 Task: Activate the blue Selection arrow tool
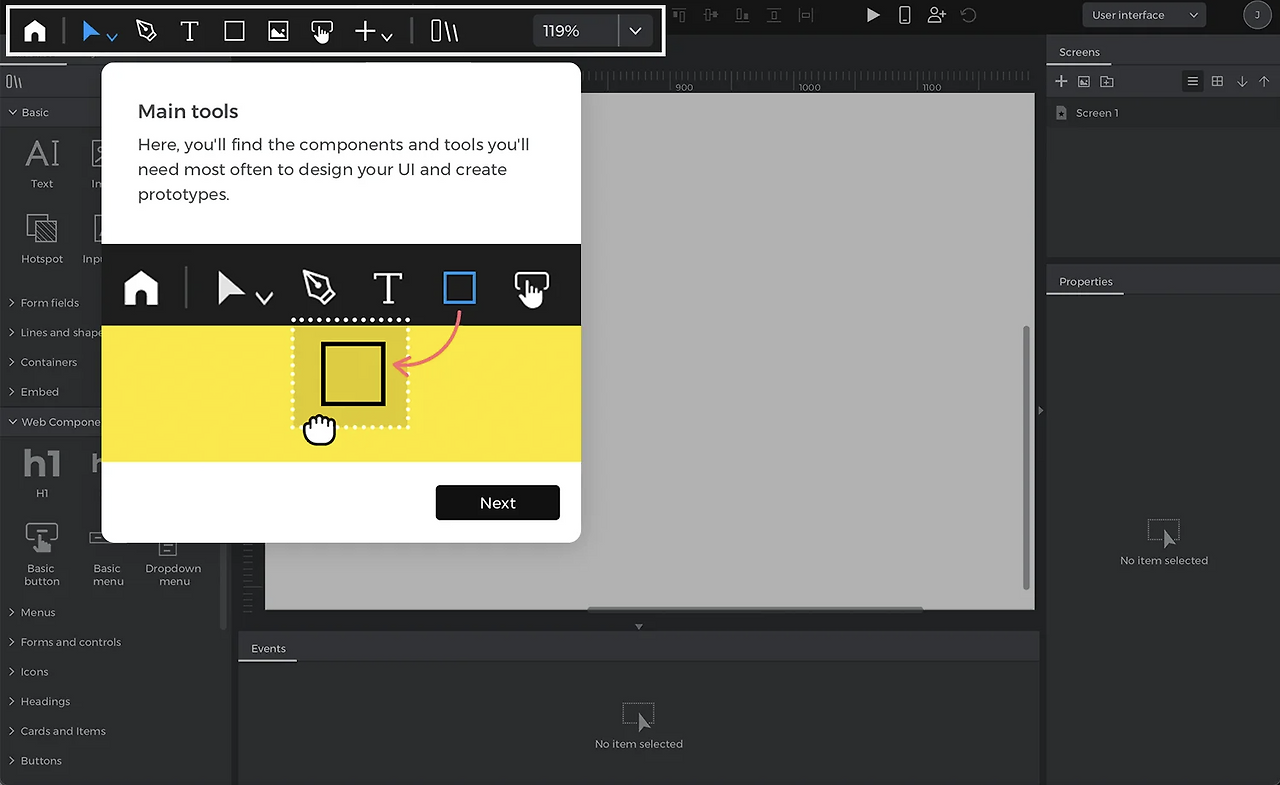tap(92, 31)
